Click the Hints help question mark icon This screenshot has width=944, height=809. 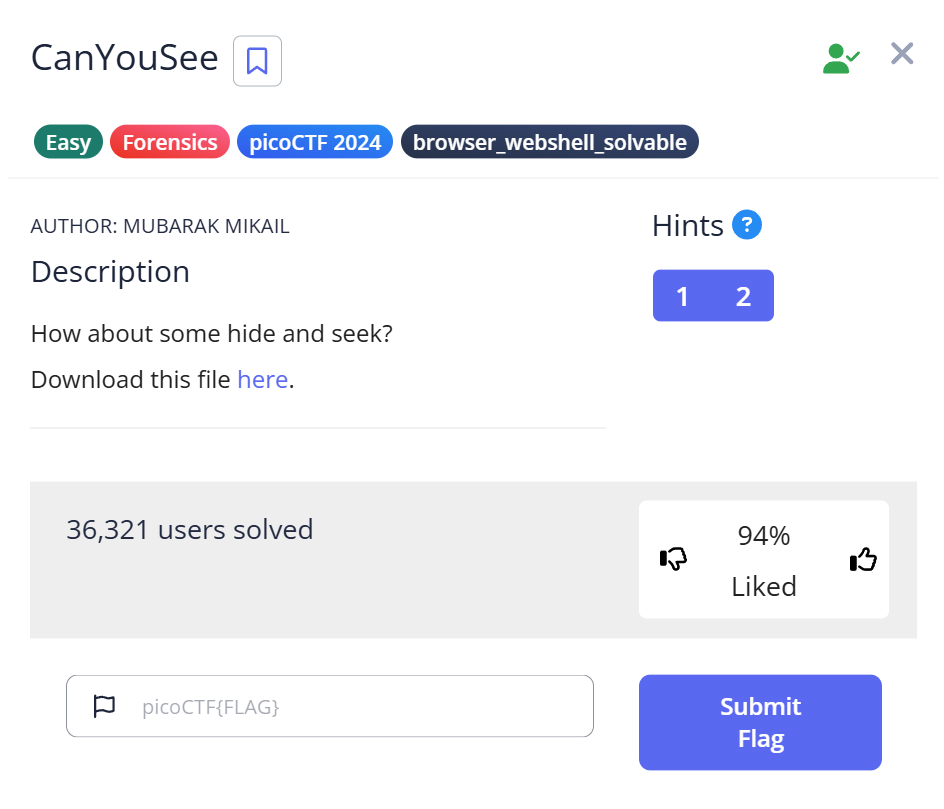[747, 225]
